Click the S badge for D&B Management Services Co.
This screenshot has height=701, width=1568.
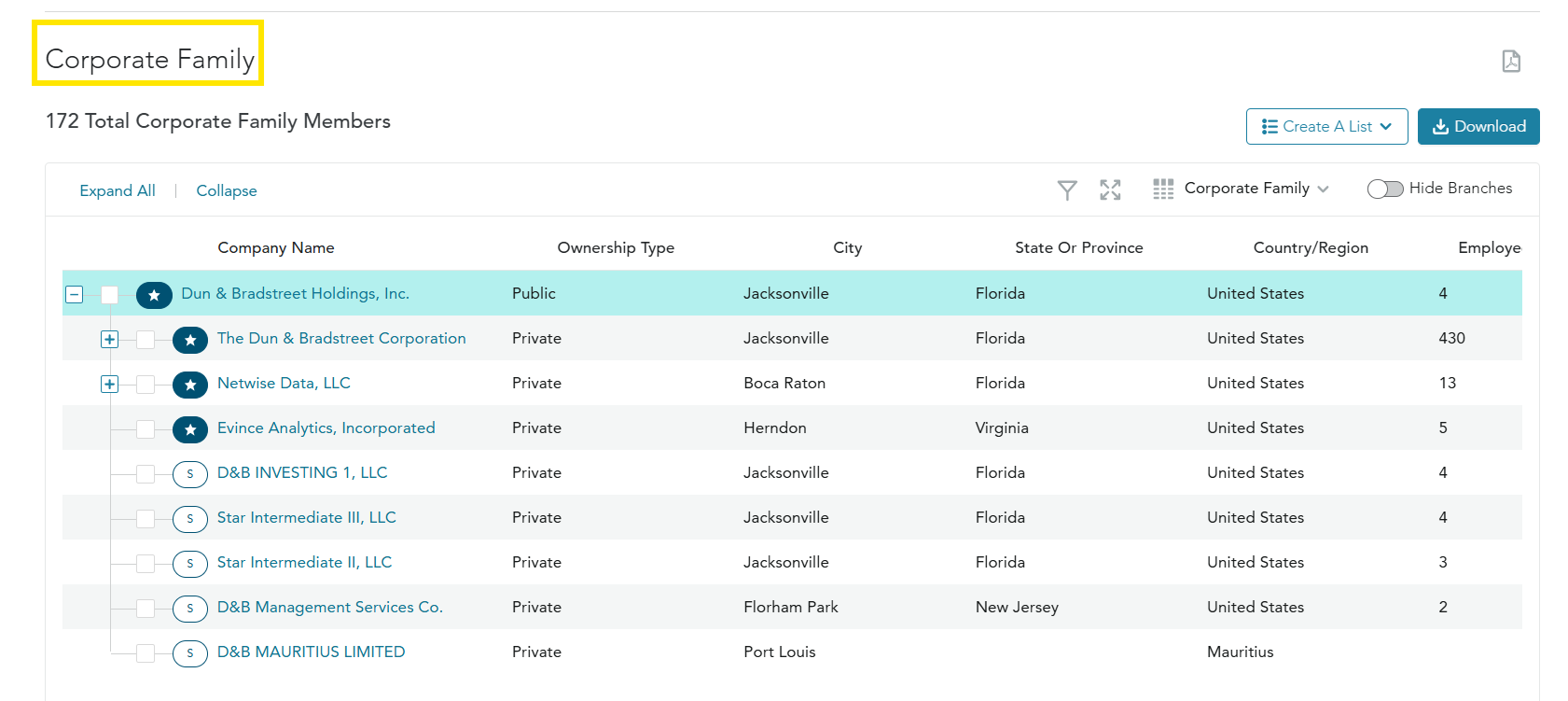click(190, 609)
